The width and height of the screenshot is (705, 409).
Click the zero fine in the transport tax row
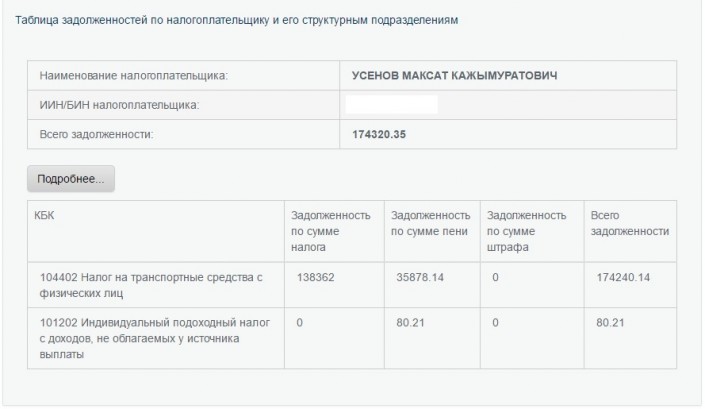click(495, 276)
